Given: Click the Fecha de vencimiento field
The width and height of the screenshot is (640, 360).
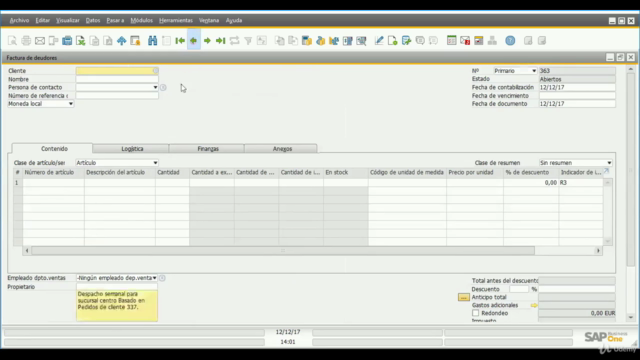Looking at the screenshot, I should coord(577,96).
